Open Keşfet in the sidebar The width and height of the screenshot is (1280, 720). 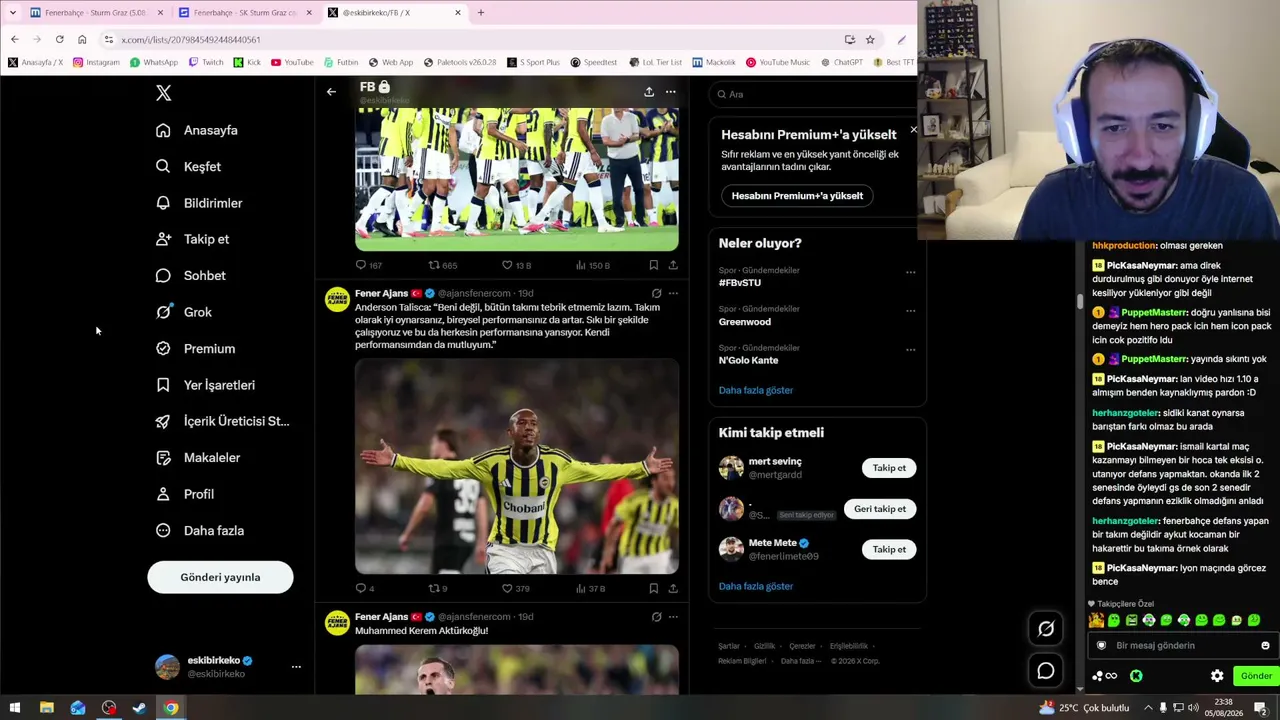click(x=188, y=167)
